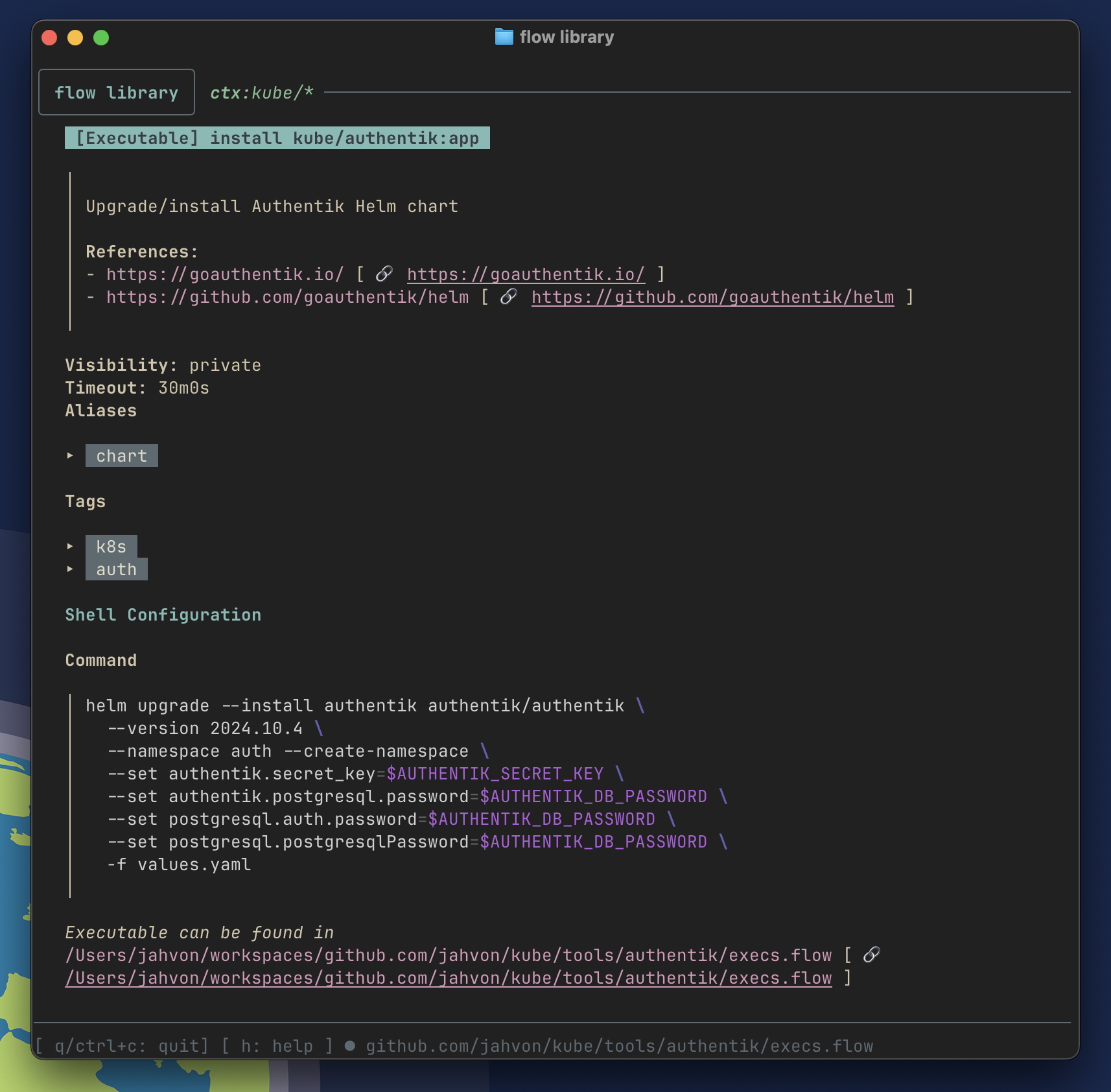This screenshot has height=1092, width=1111.
Task: Click status bar github.com/jahvon/kube path
Action: [620, 1046]
